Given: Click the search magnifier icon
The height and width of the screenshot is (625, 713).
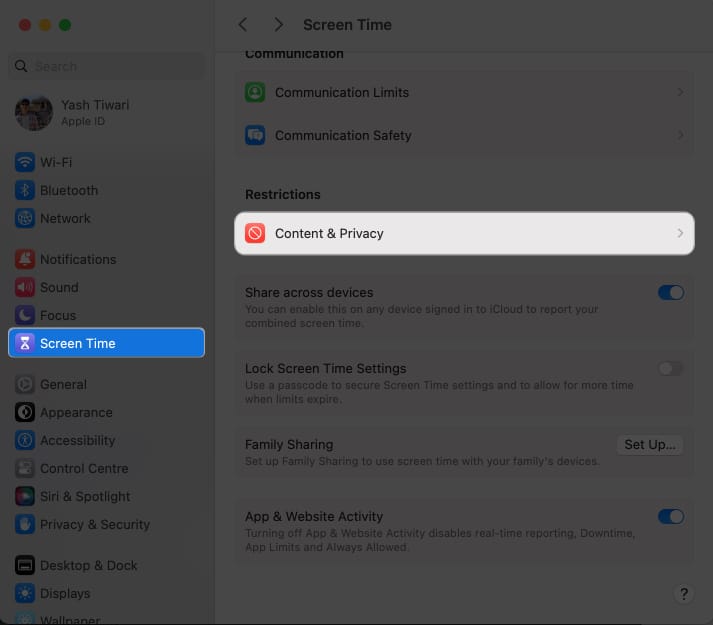Looking at the screenshot, I should (21, 66).
